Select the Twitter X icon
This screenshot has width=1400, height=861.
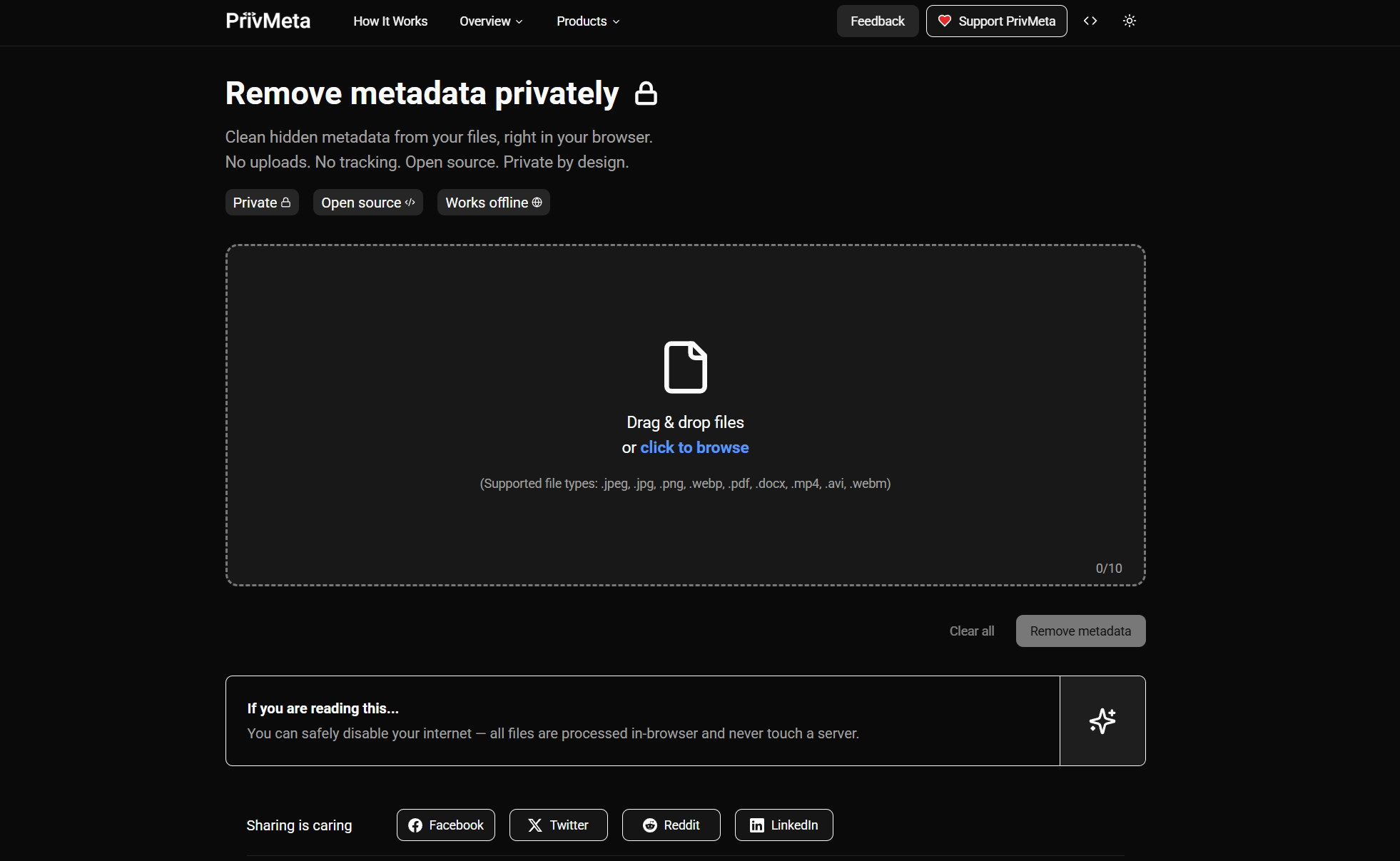[x=534, y=825]
